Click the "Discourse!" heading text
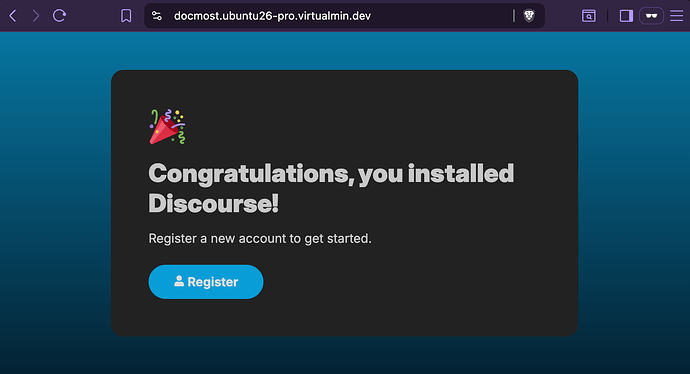This screenshot has height=374, width=690. pos(213,203)
